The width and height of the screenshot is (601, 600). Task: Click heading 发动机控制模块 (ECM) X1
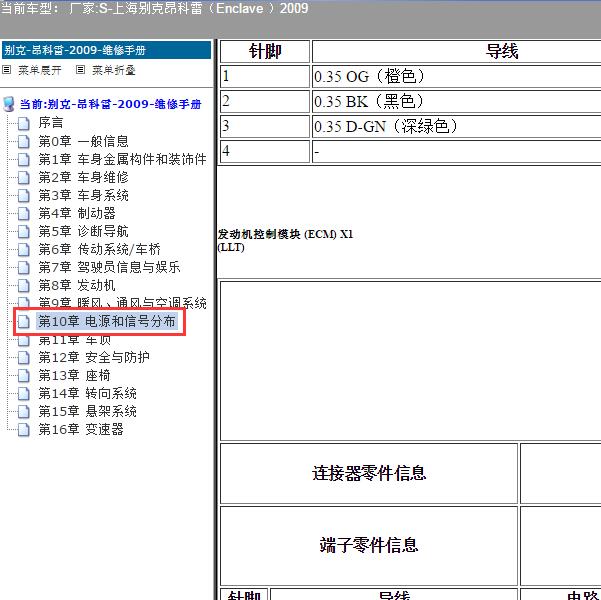(285, 234)
